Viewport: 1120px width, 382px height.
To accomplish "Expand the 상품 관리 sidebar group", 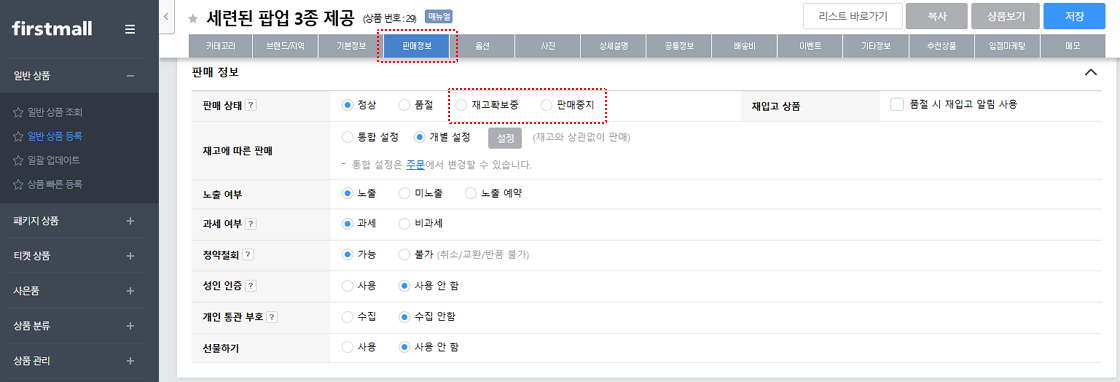I will click(130, 361).
